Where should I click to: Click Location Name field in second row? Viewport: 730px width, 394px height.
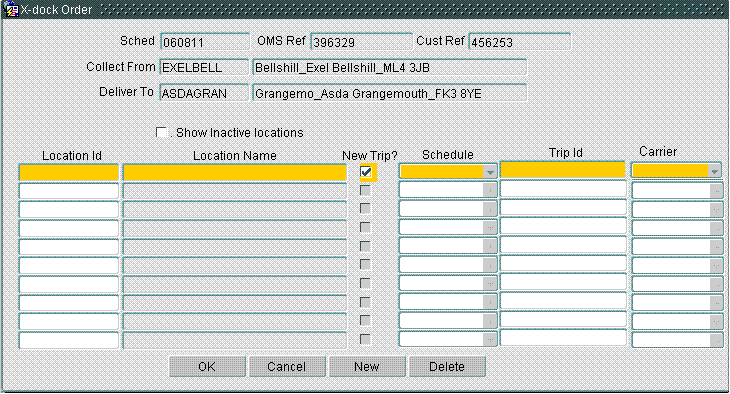(235, 191)
